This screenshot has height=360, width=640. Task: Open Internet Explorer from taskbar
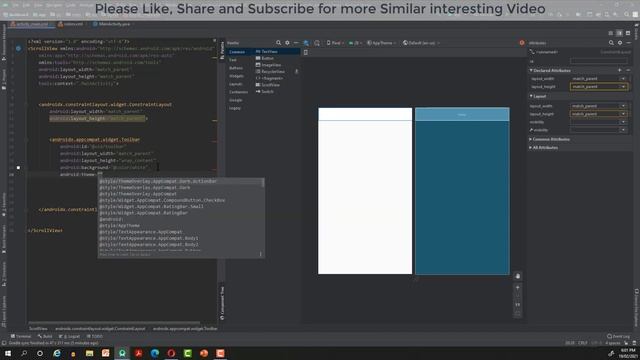pos(57,353)
